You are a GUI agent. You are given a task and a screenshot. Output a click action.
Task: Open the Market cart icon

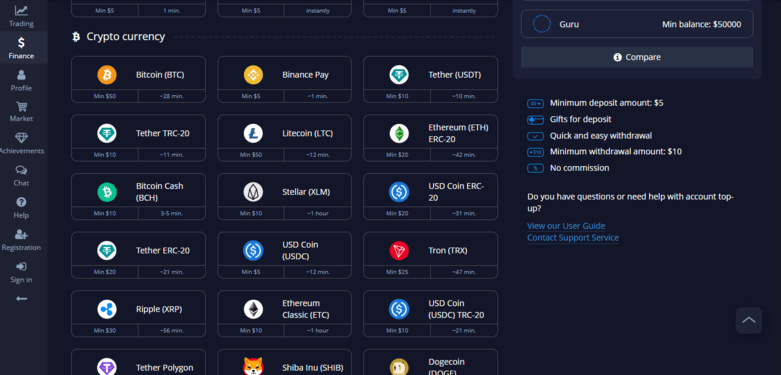(21, 107)
